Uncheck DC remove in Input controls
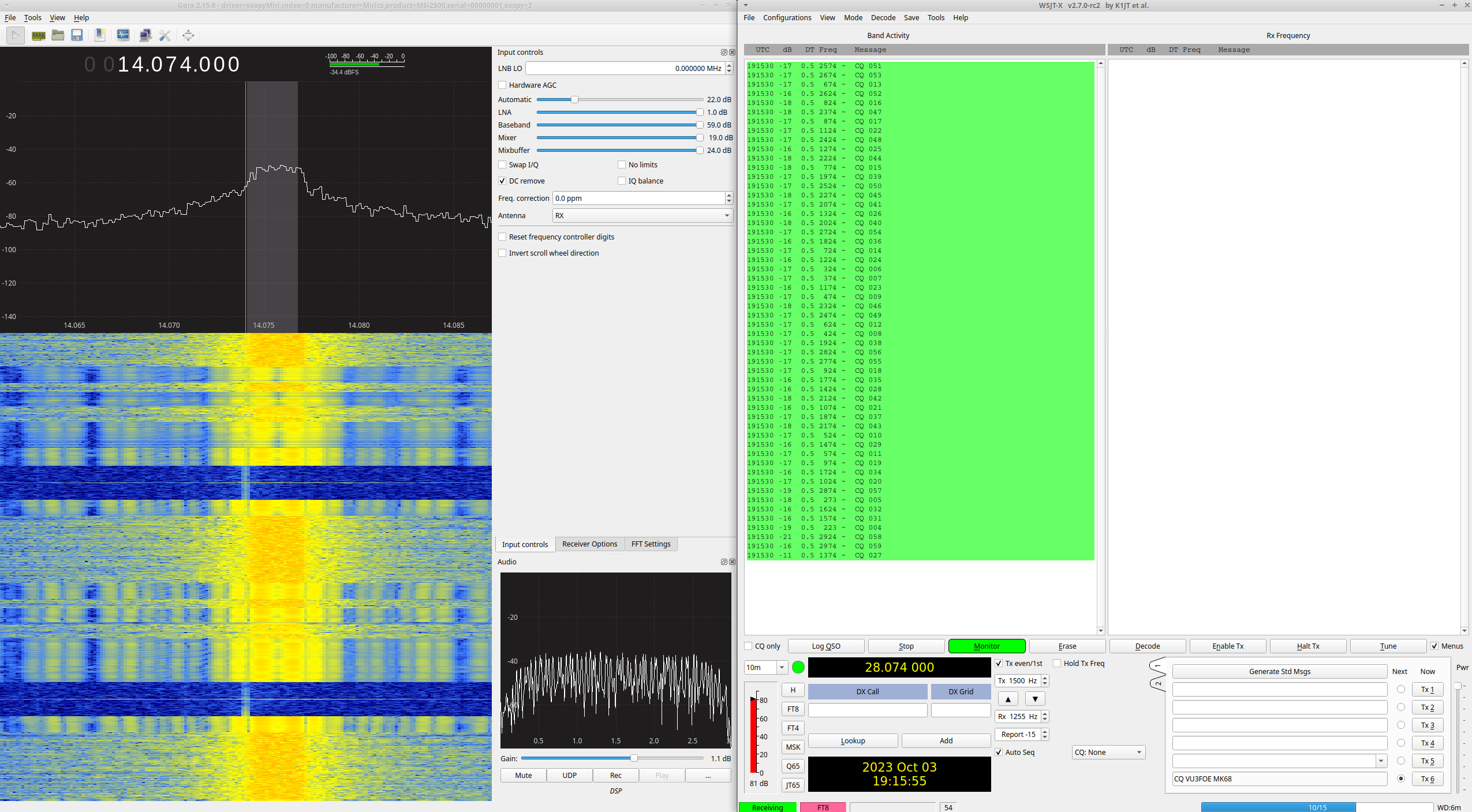The width and height of the screenshot is (1472, 812). pyautogui.click(x=503, y=181)
